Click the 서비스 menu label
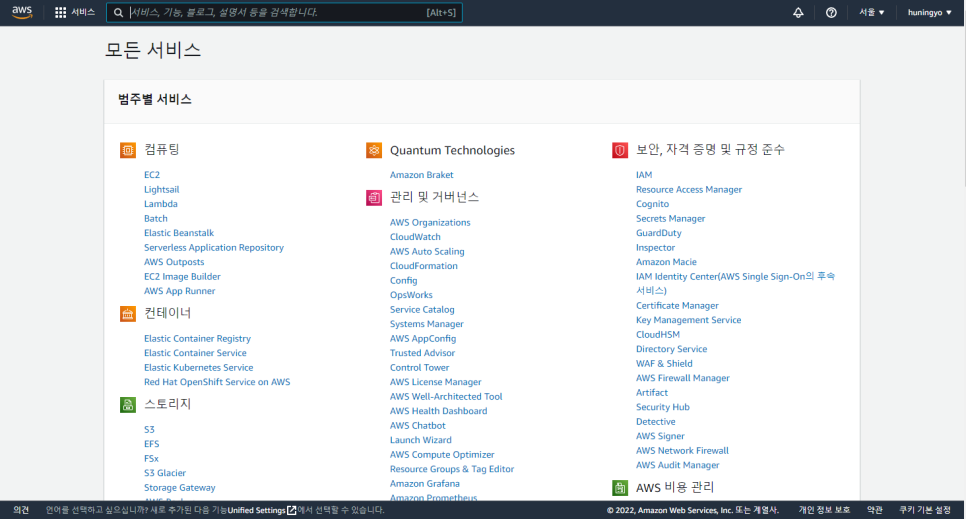This screenshot has width=966, height=519. (x=83, y=12)
